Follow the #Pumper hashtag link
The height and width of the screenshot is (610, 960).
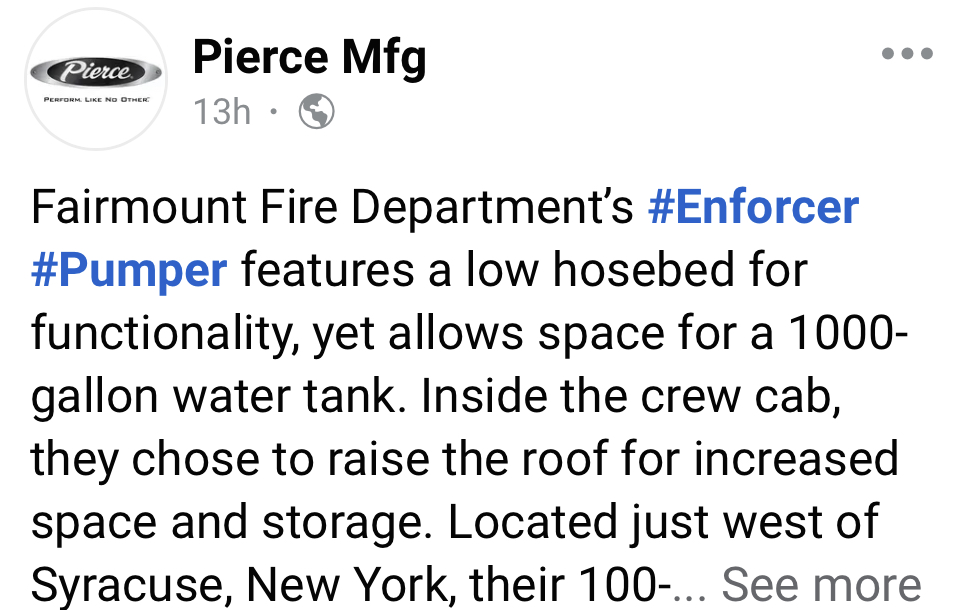(129, 271)
